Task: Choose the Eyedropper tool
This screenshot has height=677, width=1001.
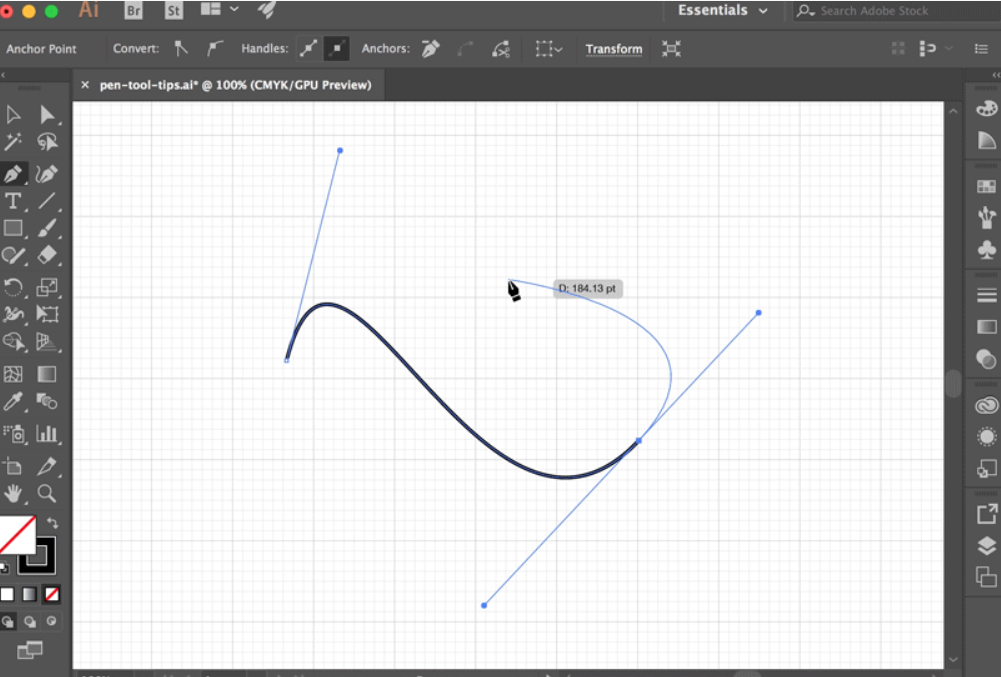Action: (x=14, y=402)
